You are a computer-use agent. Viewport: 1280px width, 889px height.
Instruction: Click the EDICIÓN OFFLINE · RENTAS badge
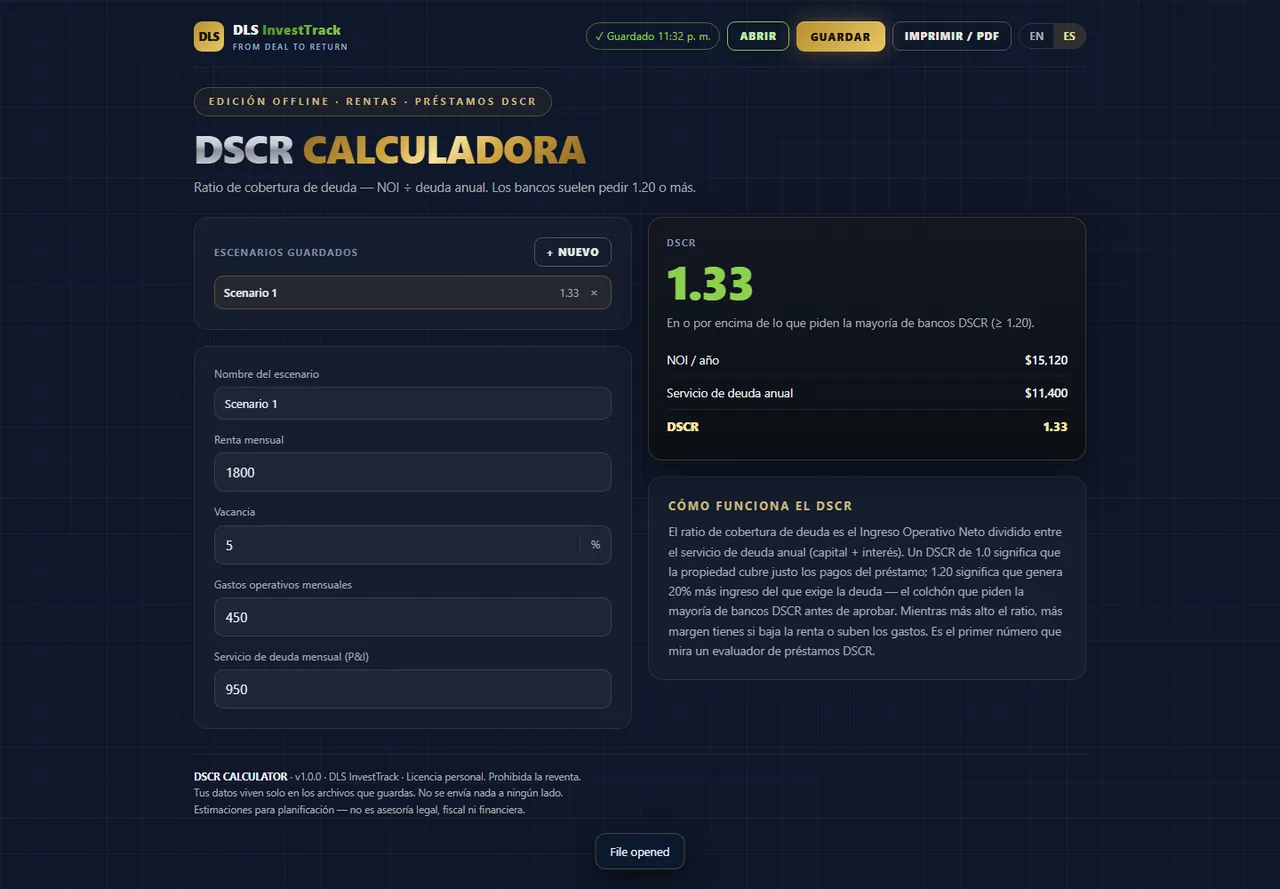[372, 102]
